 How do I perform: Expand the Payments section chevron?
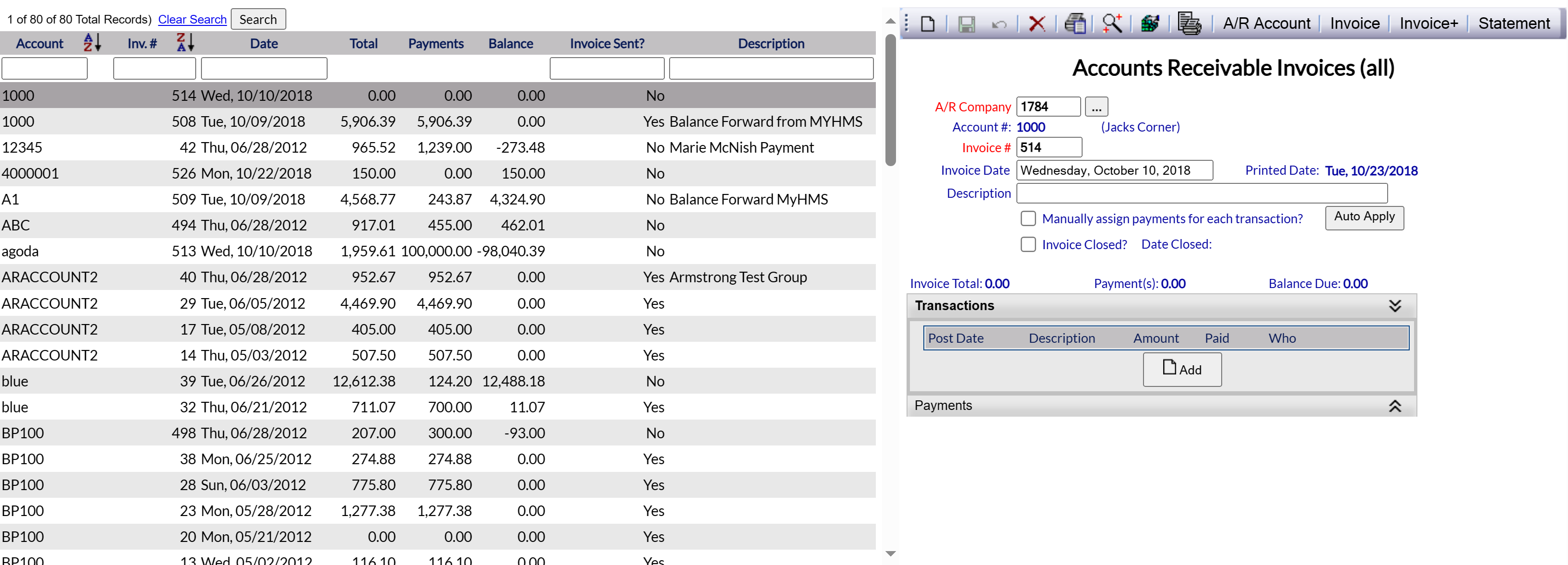(1394, 406)
